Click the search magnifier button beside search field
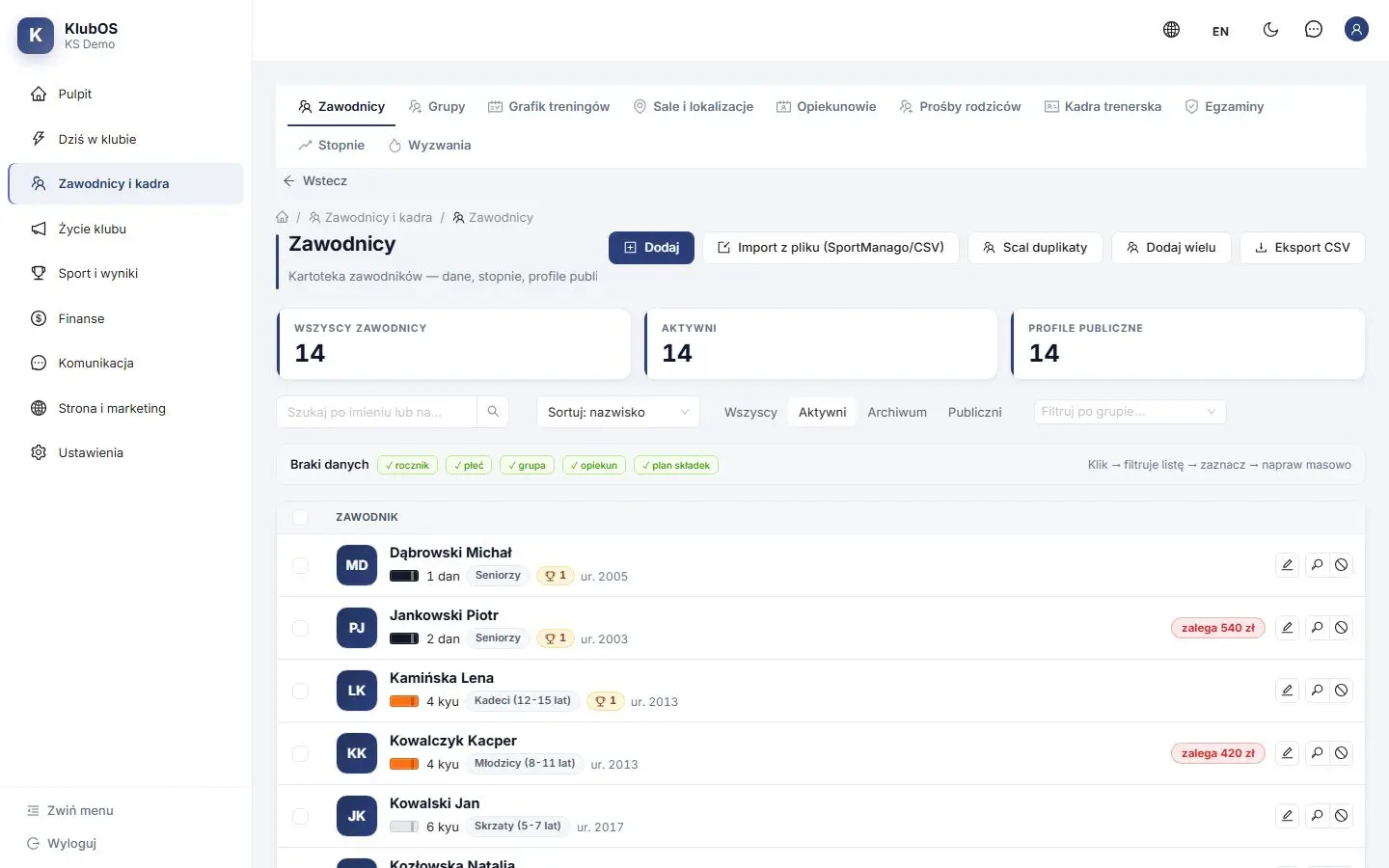Viewport: 1389px width, 868px height. pyautogui.click(x=493, y=412)
